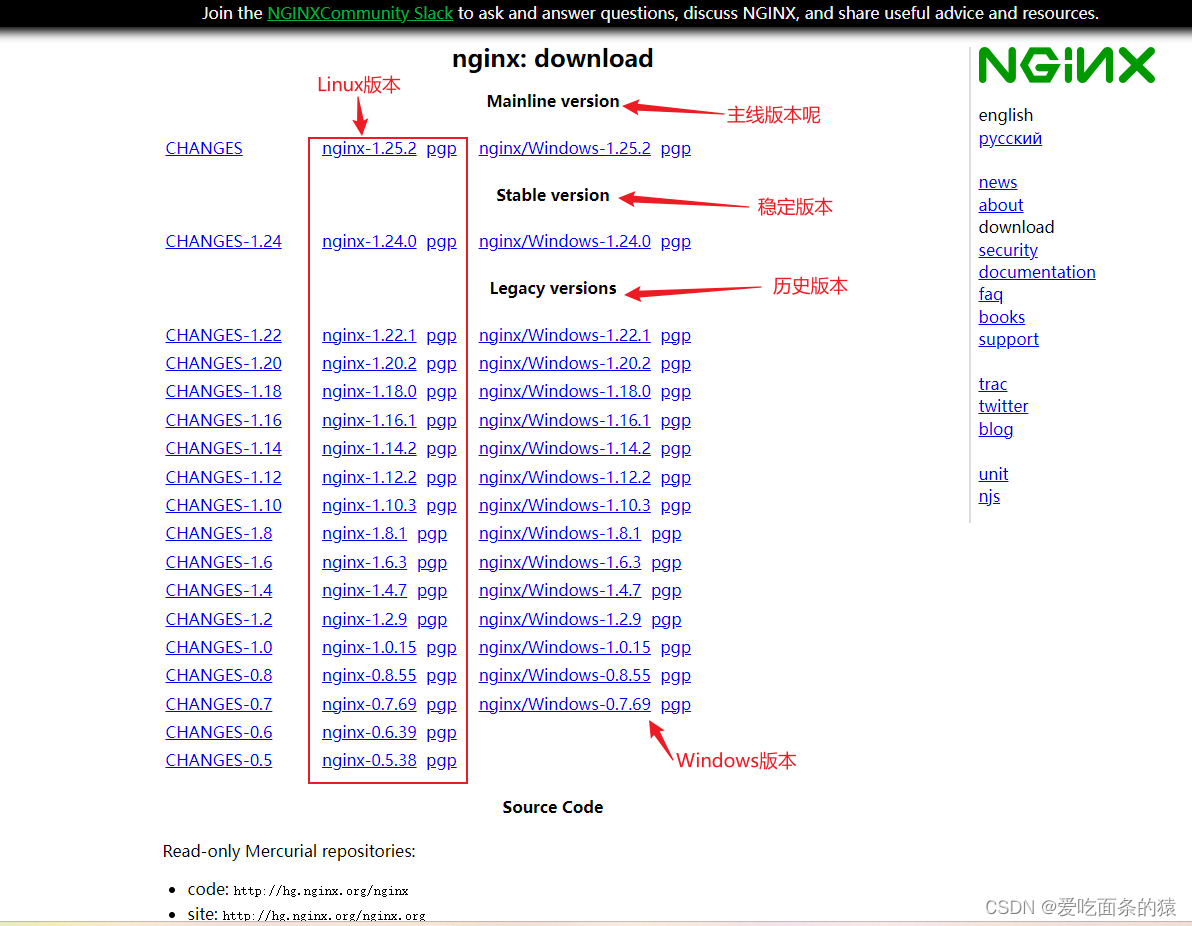The height and width of the screenshot is (926, 1192).
Task: Open the pgp signature for nginx-1.24.0
Action: coord(441,241)
